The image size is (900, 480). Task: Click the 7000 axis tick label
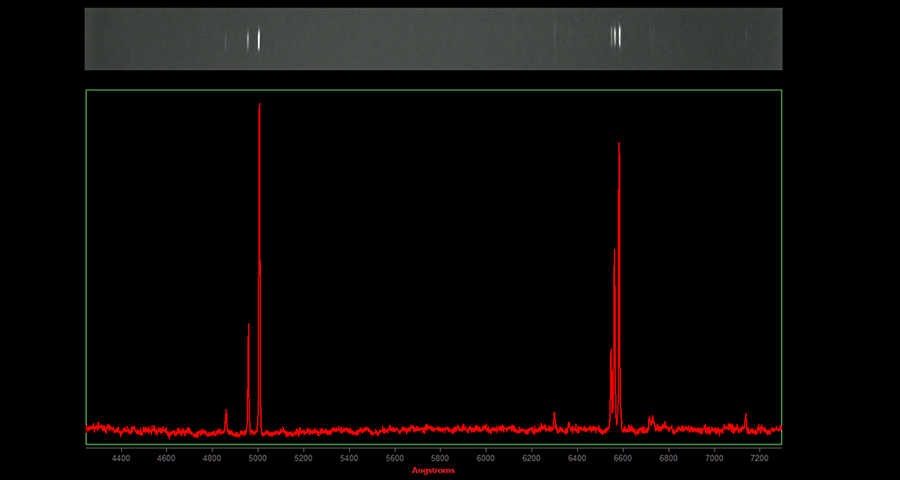click(x=714, y=458)
